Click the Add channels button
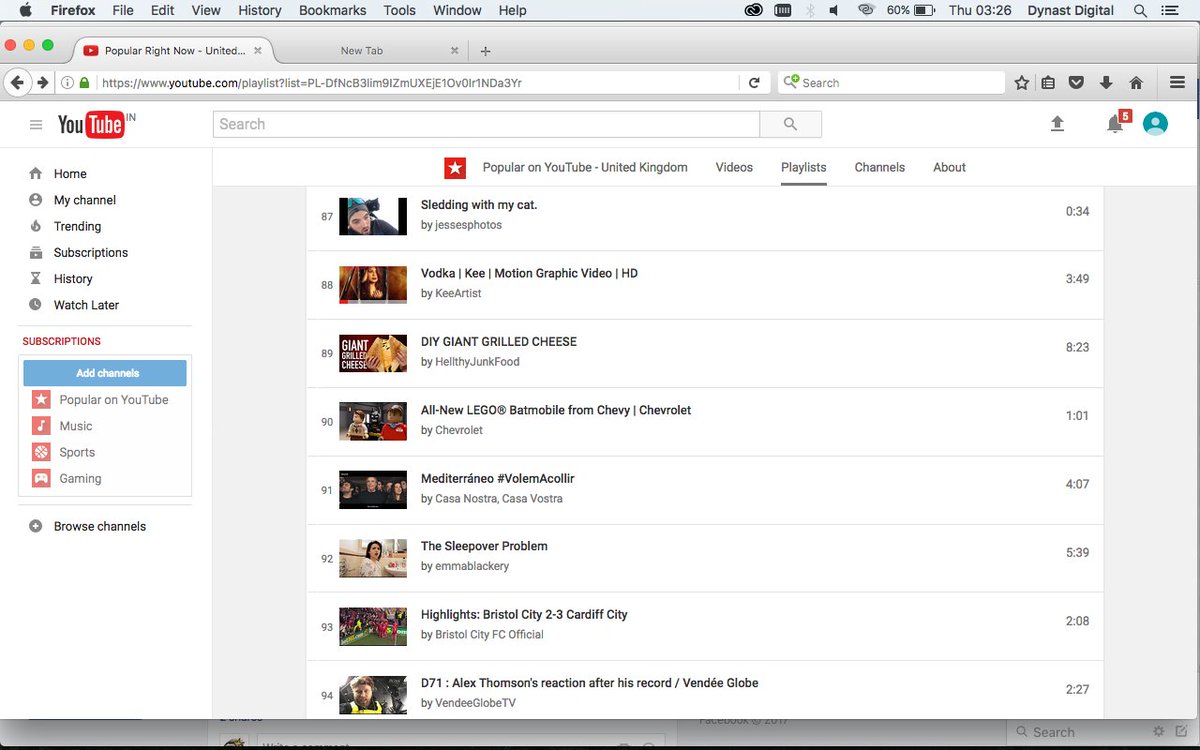This screenshot has height=750, width=1200. (107, 373)
